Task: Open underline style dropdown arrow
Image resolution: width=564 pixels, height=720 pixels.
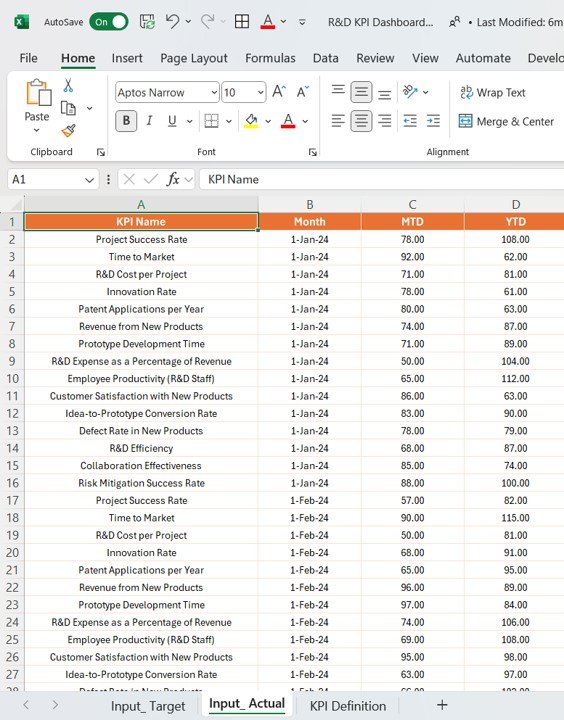Action: [189, 121]
